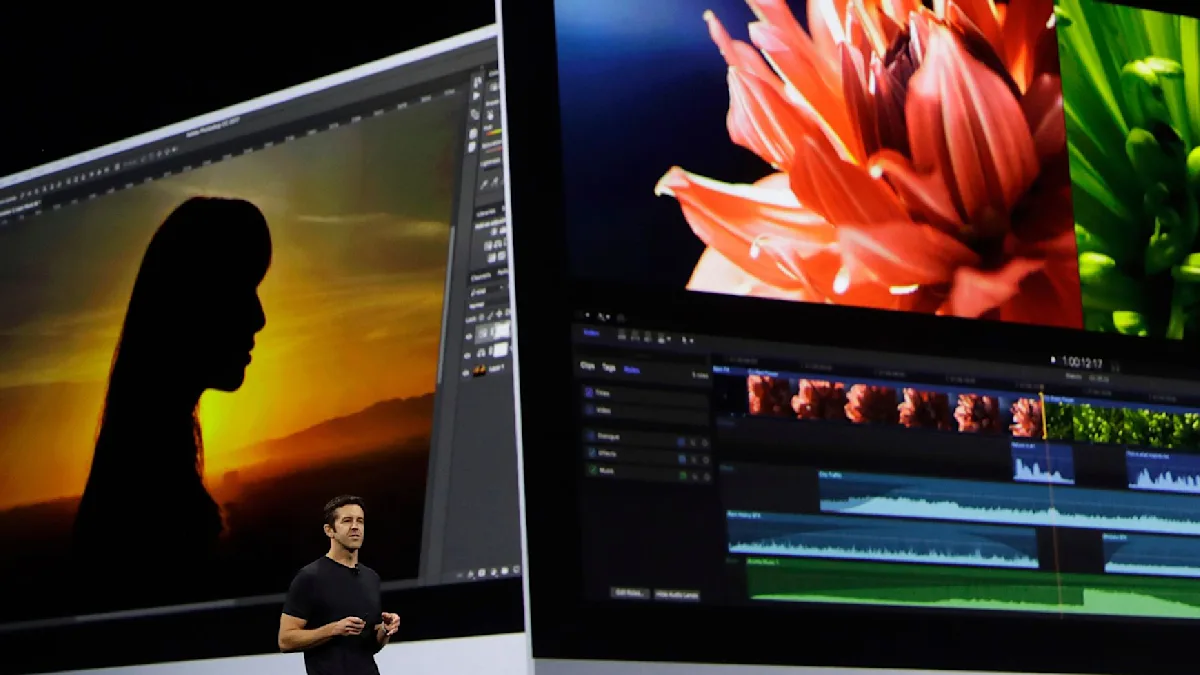This screenshot has height=675, width=1200.
Task: Click the Index button in Final Cut timeline
Action: tap(591, 333)
